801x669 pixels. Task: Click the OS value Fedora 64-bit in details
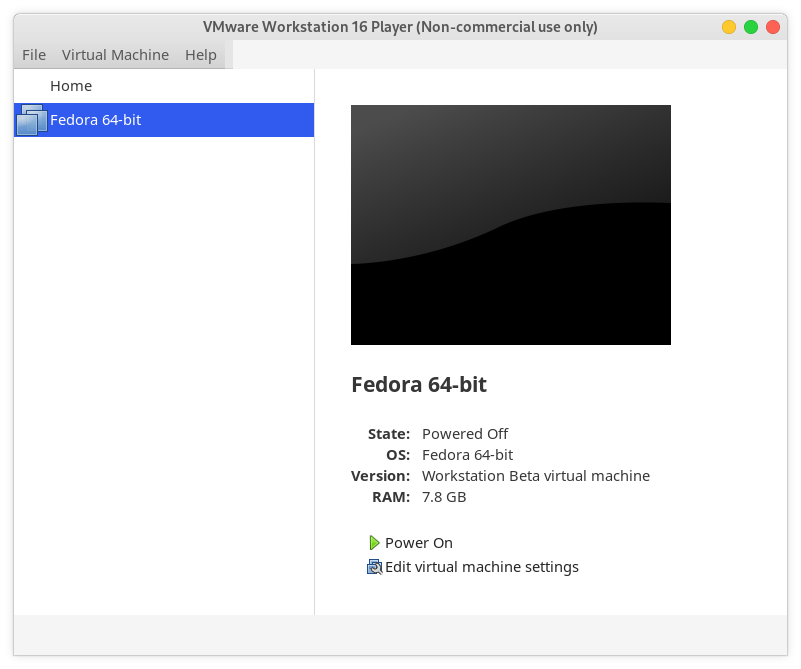(467, 455)
